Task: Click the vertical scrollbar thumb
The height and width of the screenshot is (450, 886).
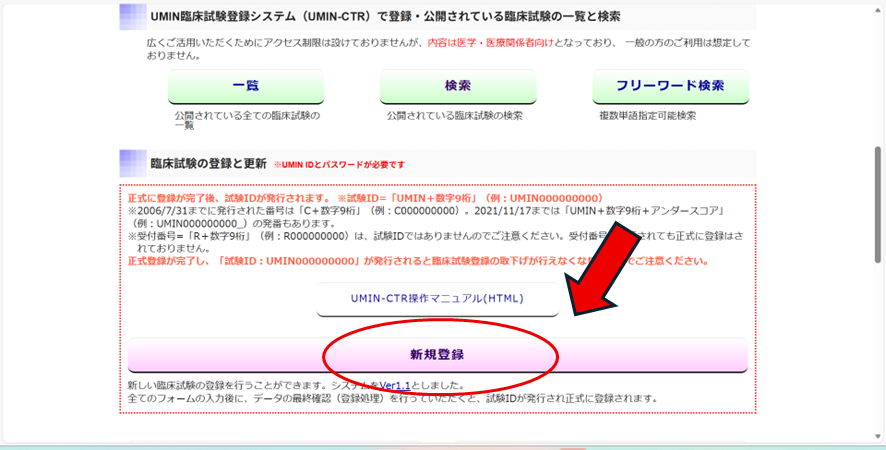Action: [877, 205]
